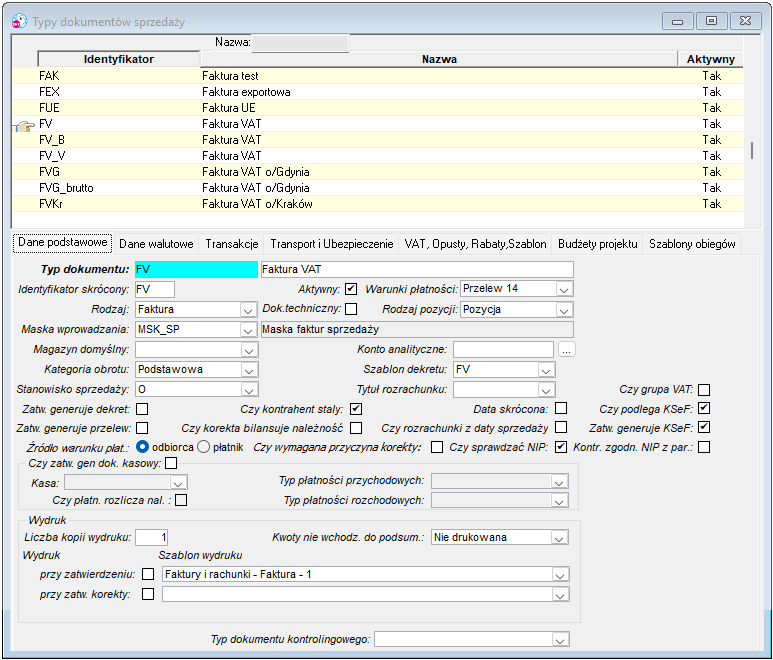The height and width of the screenshot is (660, 773).
Task: Open Szablon wydruku przy zatwierdzeniu dropdown
Action: [x=560, y=575]
